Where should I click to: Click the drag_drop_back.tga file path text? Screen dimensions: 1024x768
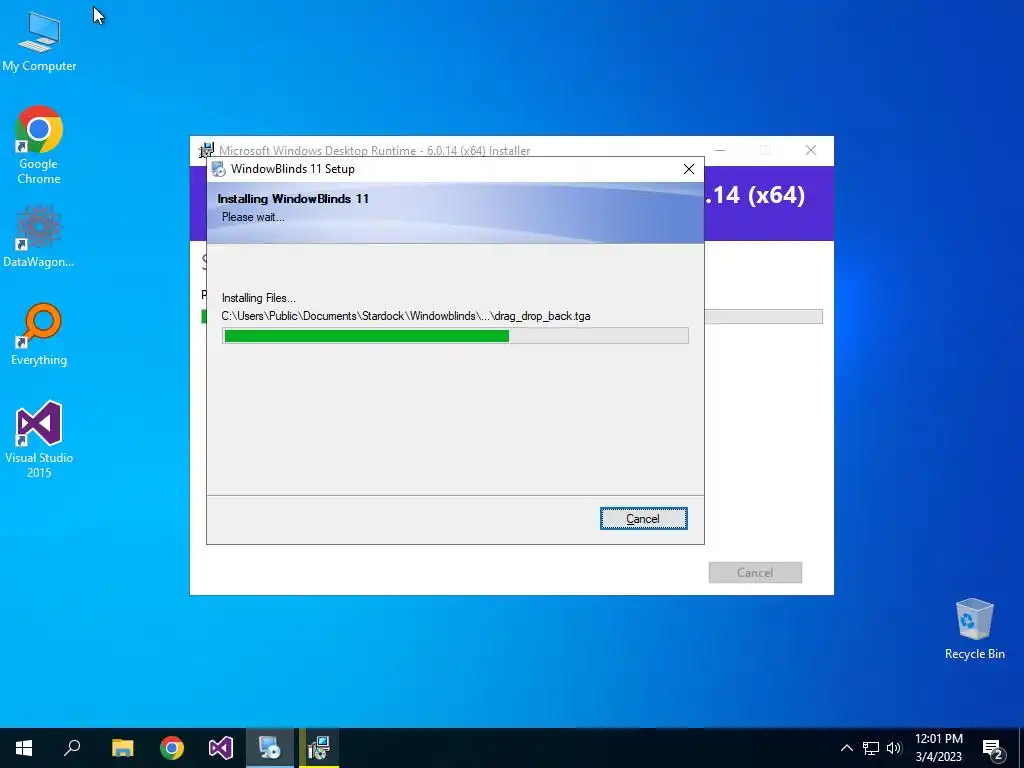pos(406,316)
